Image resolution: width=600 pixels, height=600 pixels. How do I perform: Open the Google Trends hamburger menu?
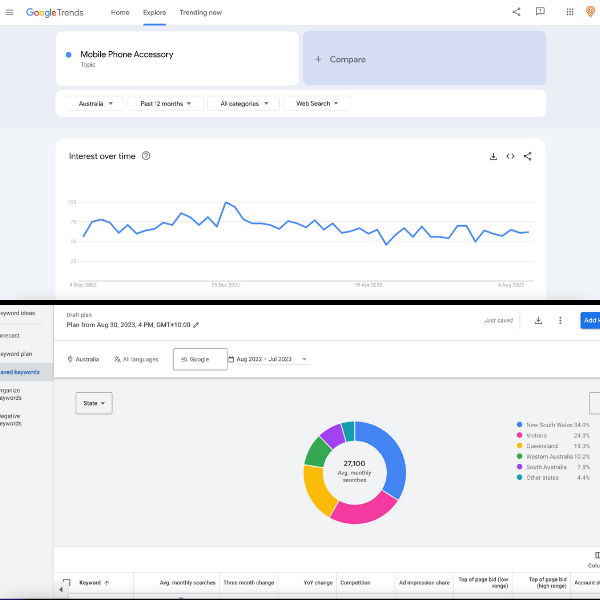pos(9,13)
